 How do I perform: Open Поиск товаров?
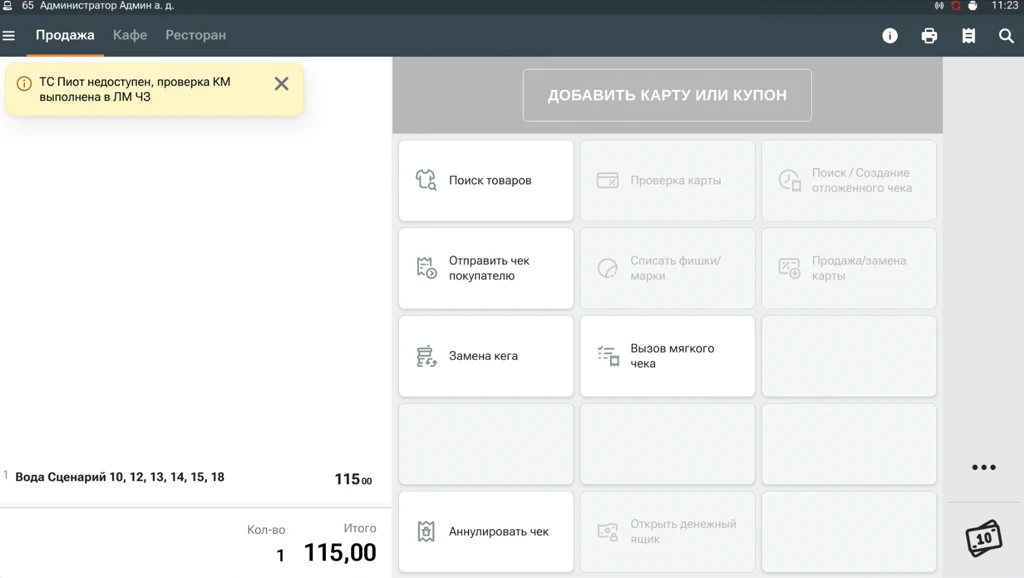click(x=486, y=180)
